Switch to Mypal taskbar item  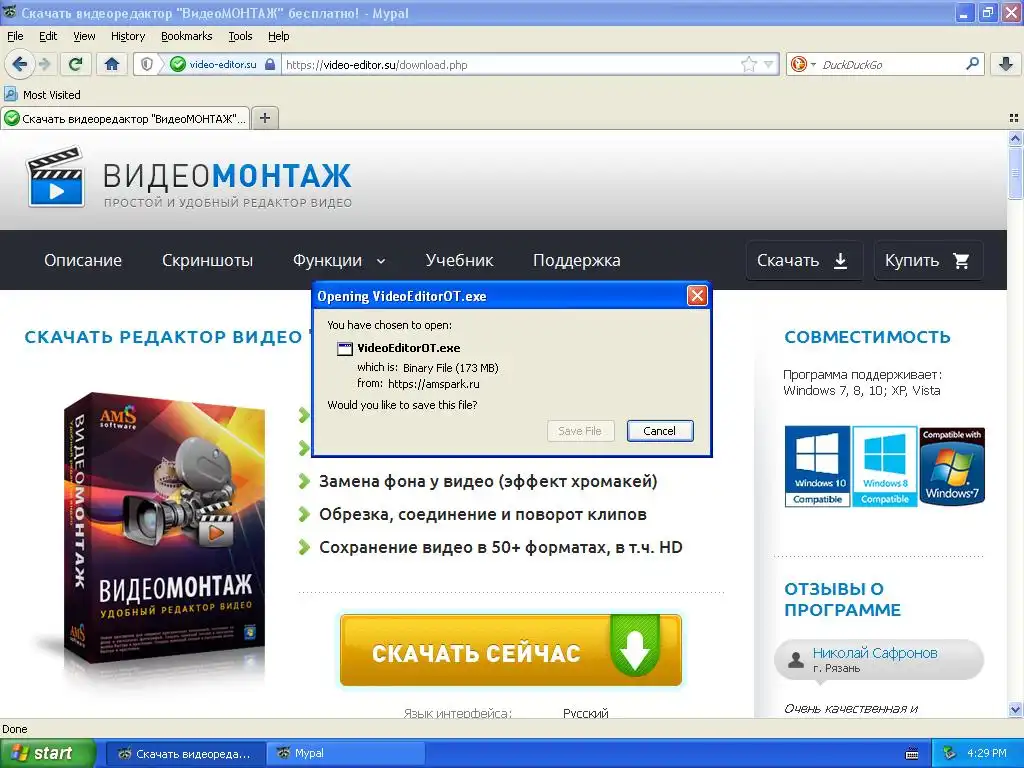(x=345, y=754)
